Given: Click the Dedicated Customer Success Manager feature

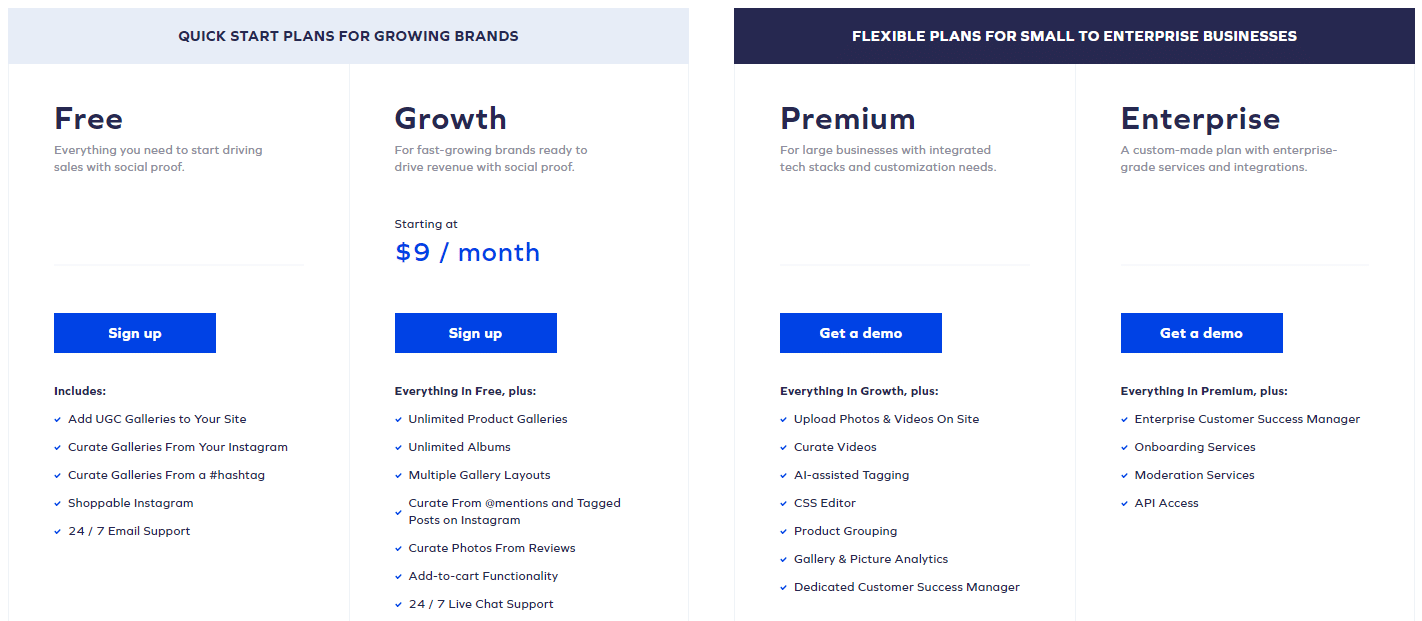Looking at the screenshot, I should (907, 587).
